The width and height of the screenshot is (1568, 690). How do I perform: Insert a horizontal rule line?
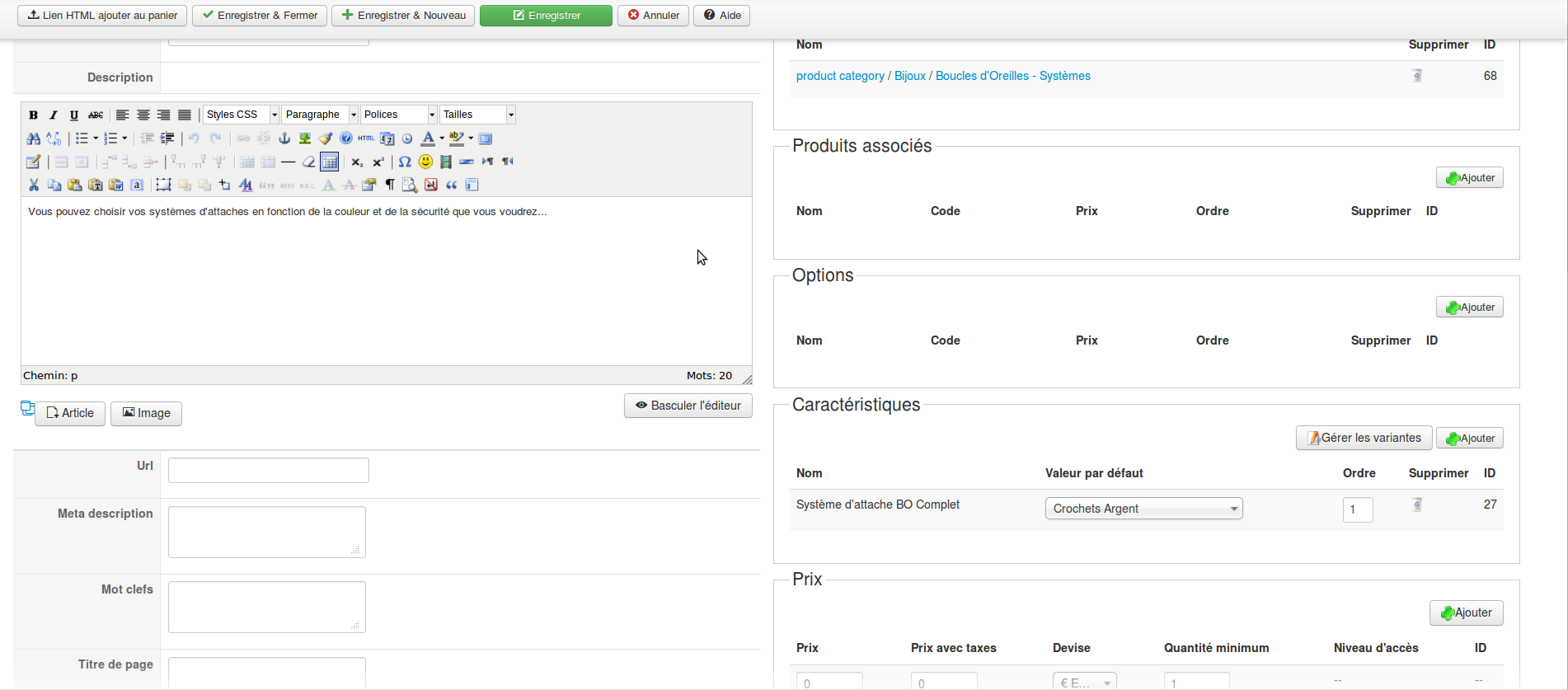(288, 162)
